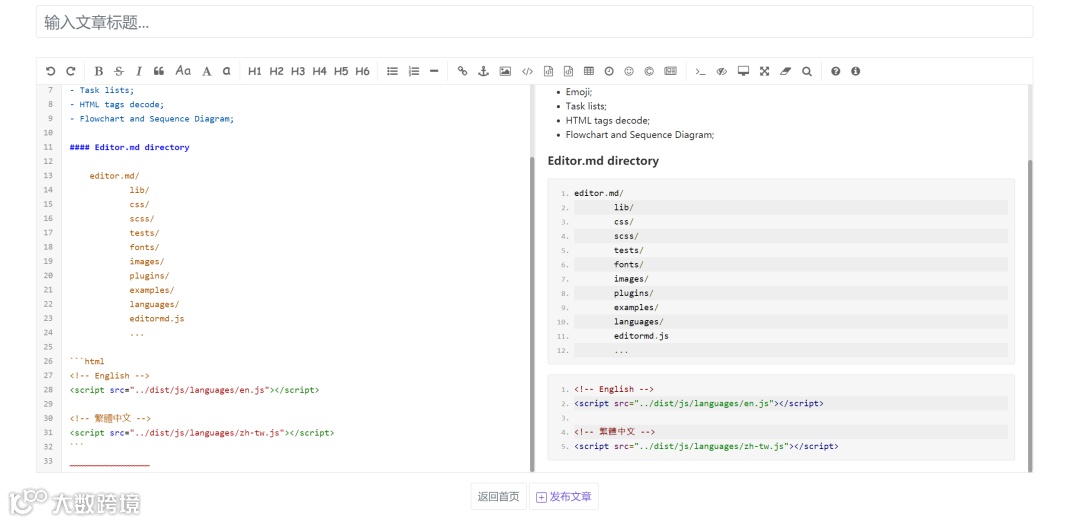The width and height of the screenshot is (1080, 523).
Task: Apply strikethrough formatting icon
Action: point(118,71)
